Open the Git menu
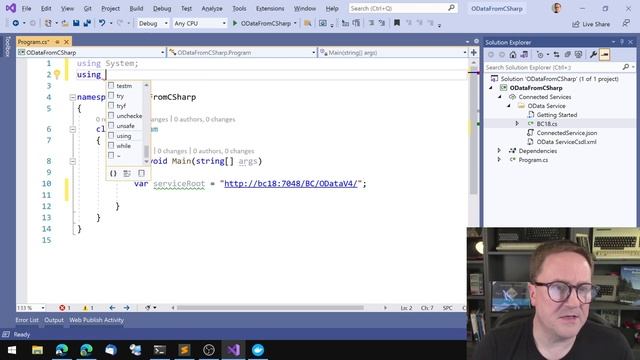Screen dimensions: 640x360 pyautogui.click(x=87, y=8)
